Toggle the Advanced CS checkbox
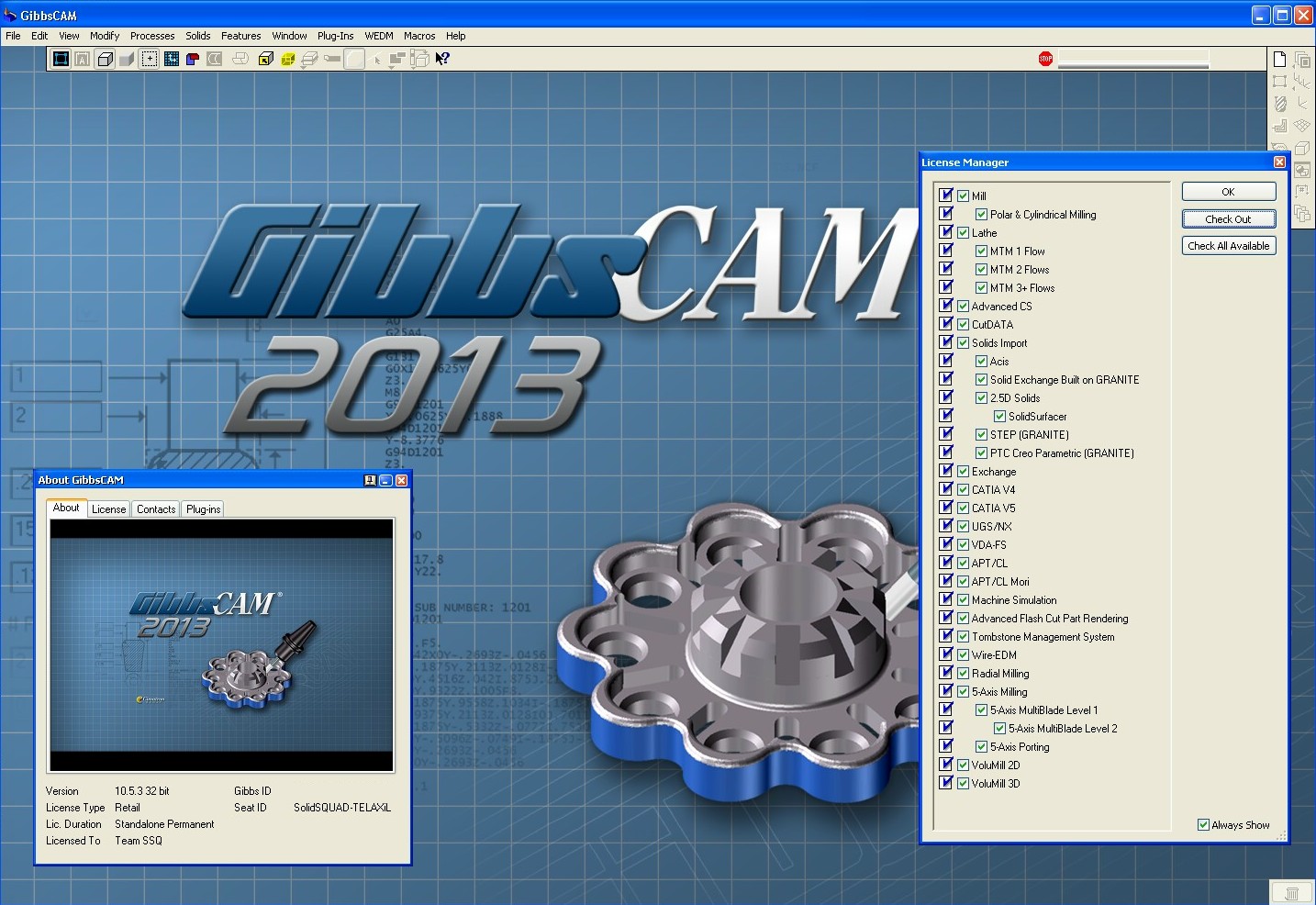This screenshot has width=1316, height=905. 963,307
